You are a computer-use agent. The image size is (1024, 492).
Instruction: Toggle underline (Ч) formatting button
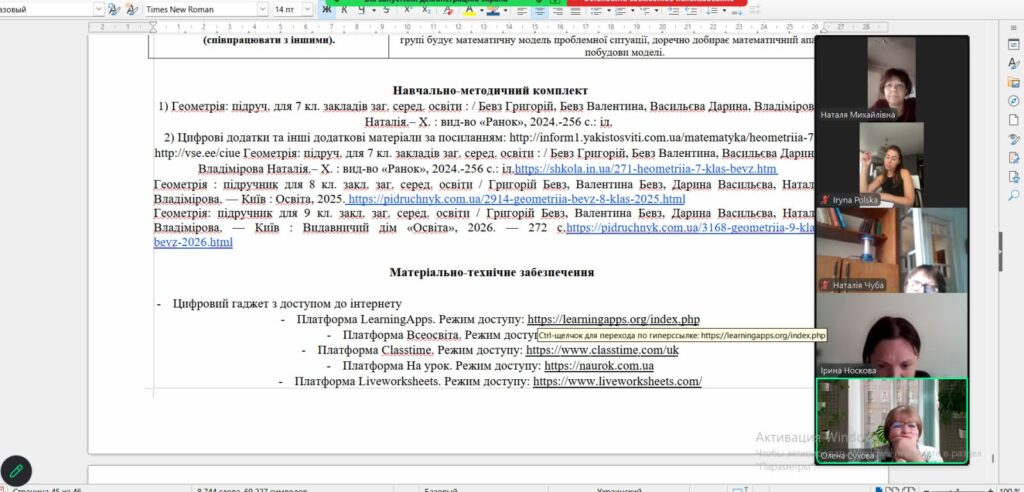(x=361, y=10)
